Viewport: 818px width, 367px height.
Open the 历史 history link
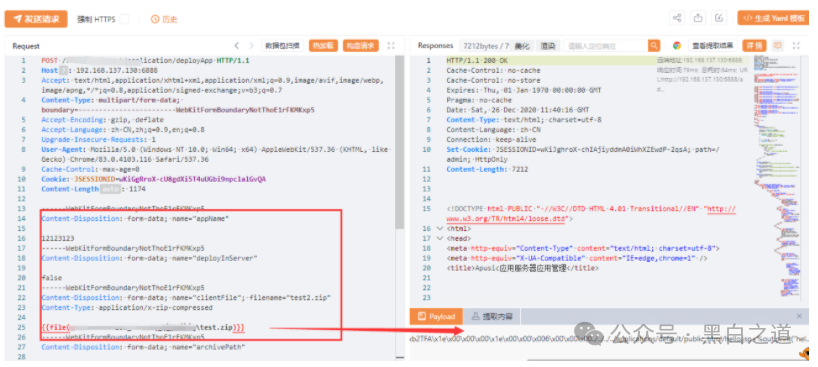pyautogui.click(x=164, y=19)
